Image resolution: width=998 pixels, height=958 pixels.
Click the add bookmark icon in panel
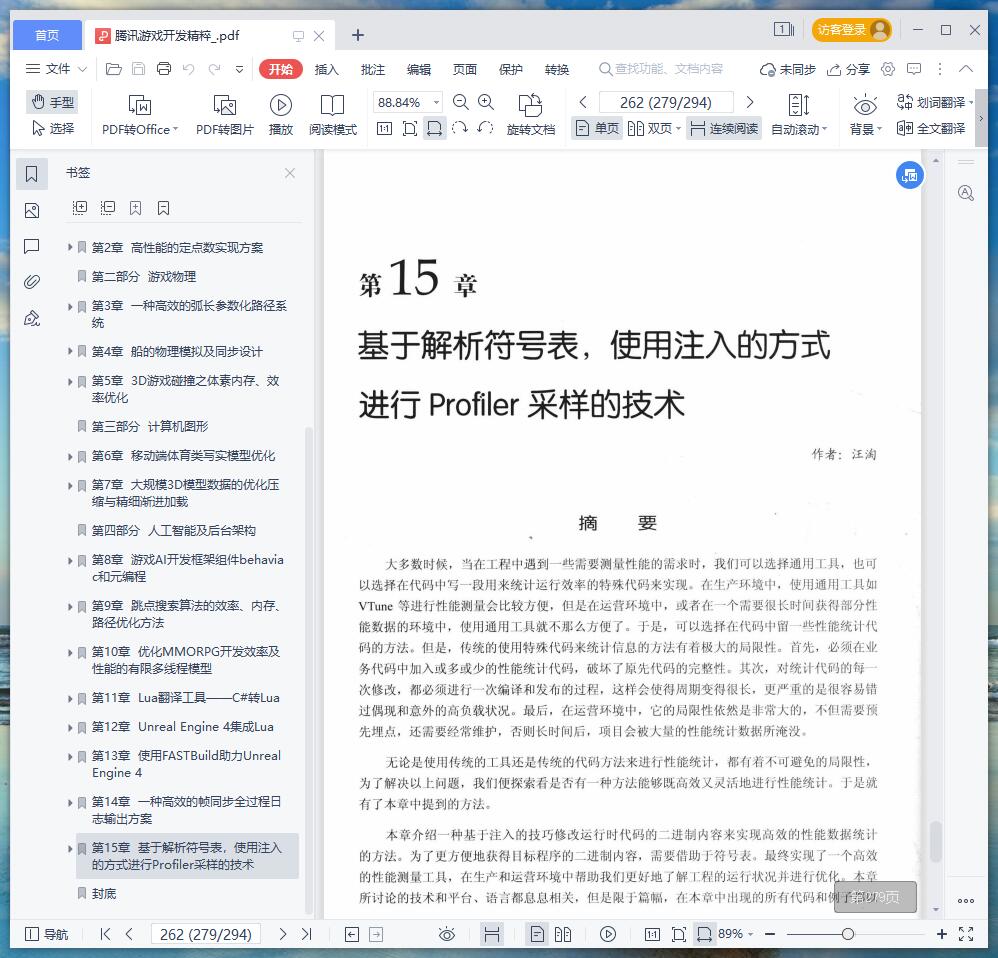[x=136, y=208]
